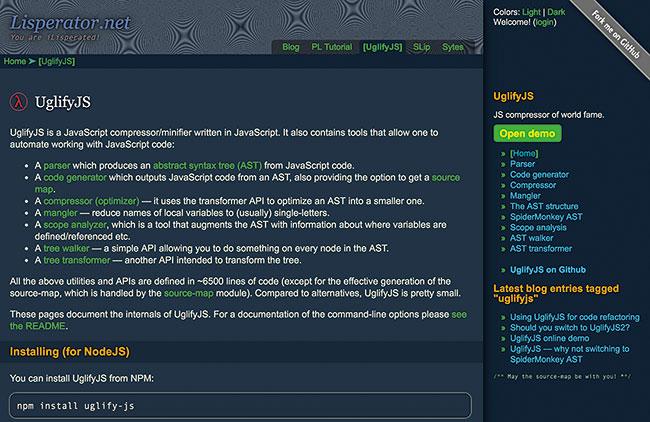This screenshot has height=422, width=650.
Task: Click 'You can install UglifyJS from NPM:' text
Action: coord(82,378)
